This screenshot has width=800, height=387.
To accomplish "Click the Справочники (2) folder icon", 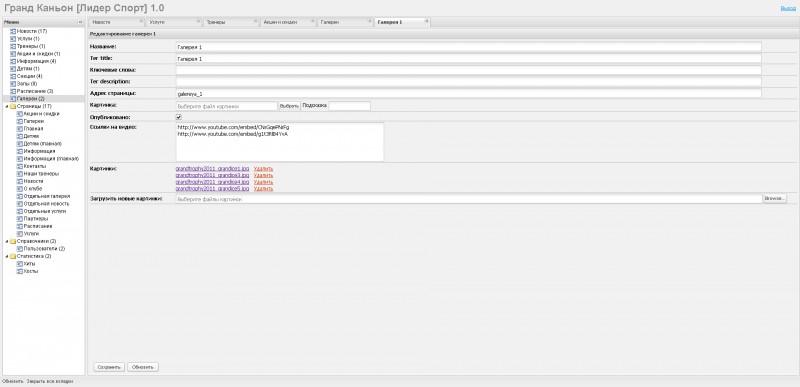I will [x=13, y=241].
